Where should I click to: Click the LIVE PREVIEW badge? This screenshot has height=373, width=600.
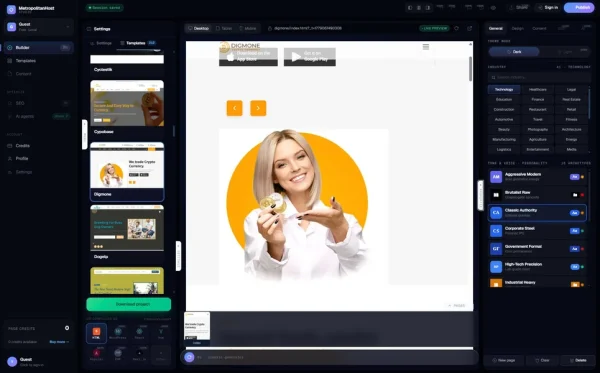pyautogui.click(x=434, y=28)
